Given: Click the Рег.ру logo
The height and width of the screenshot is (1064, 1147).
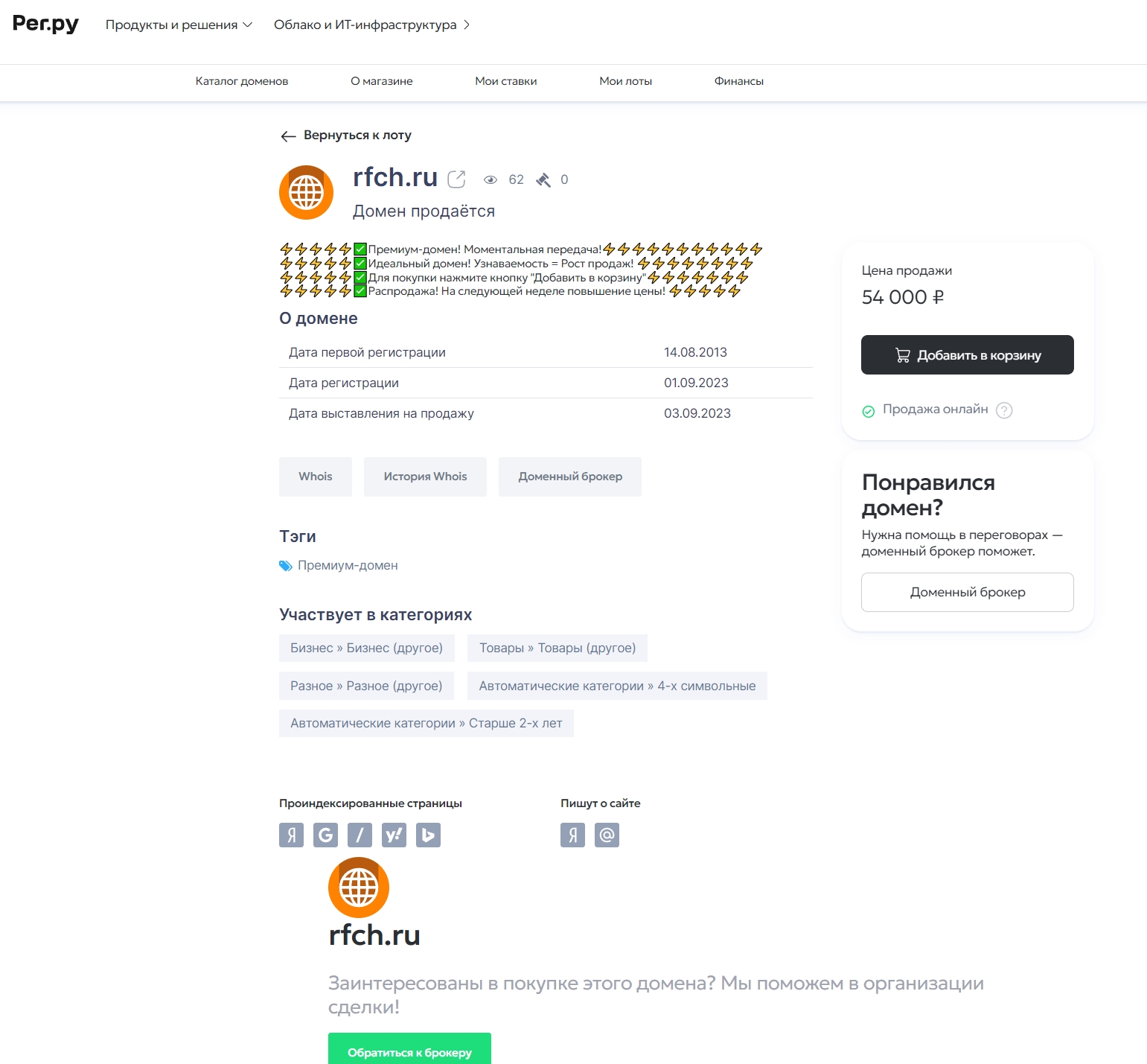Looking at the screenshot, I should 45,24.
